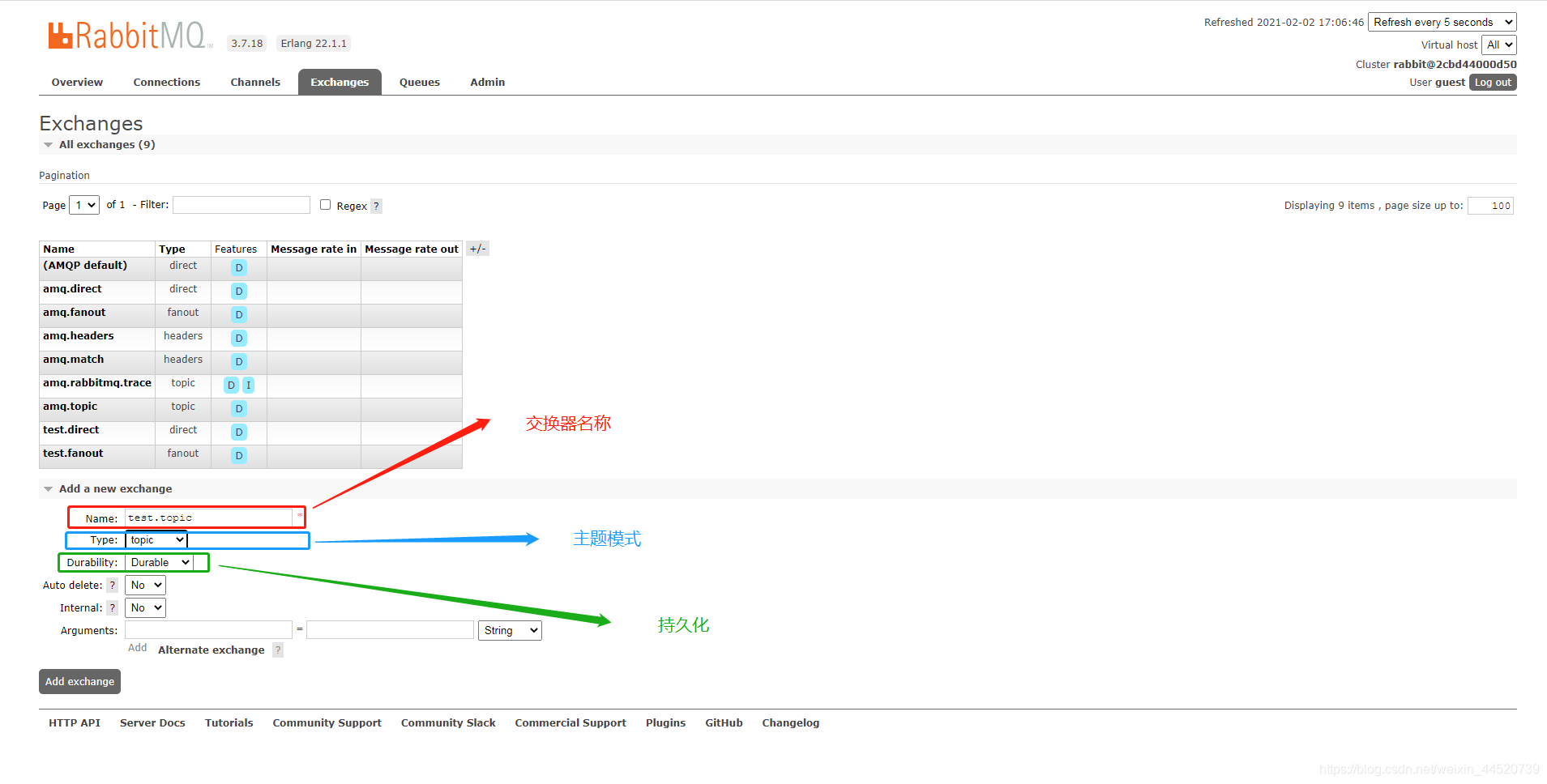Click the D badge on amq.rabbitmq.trace row
This screenshot has width=1547, height=784.
point(232,385)
